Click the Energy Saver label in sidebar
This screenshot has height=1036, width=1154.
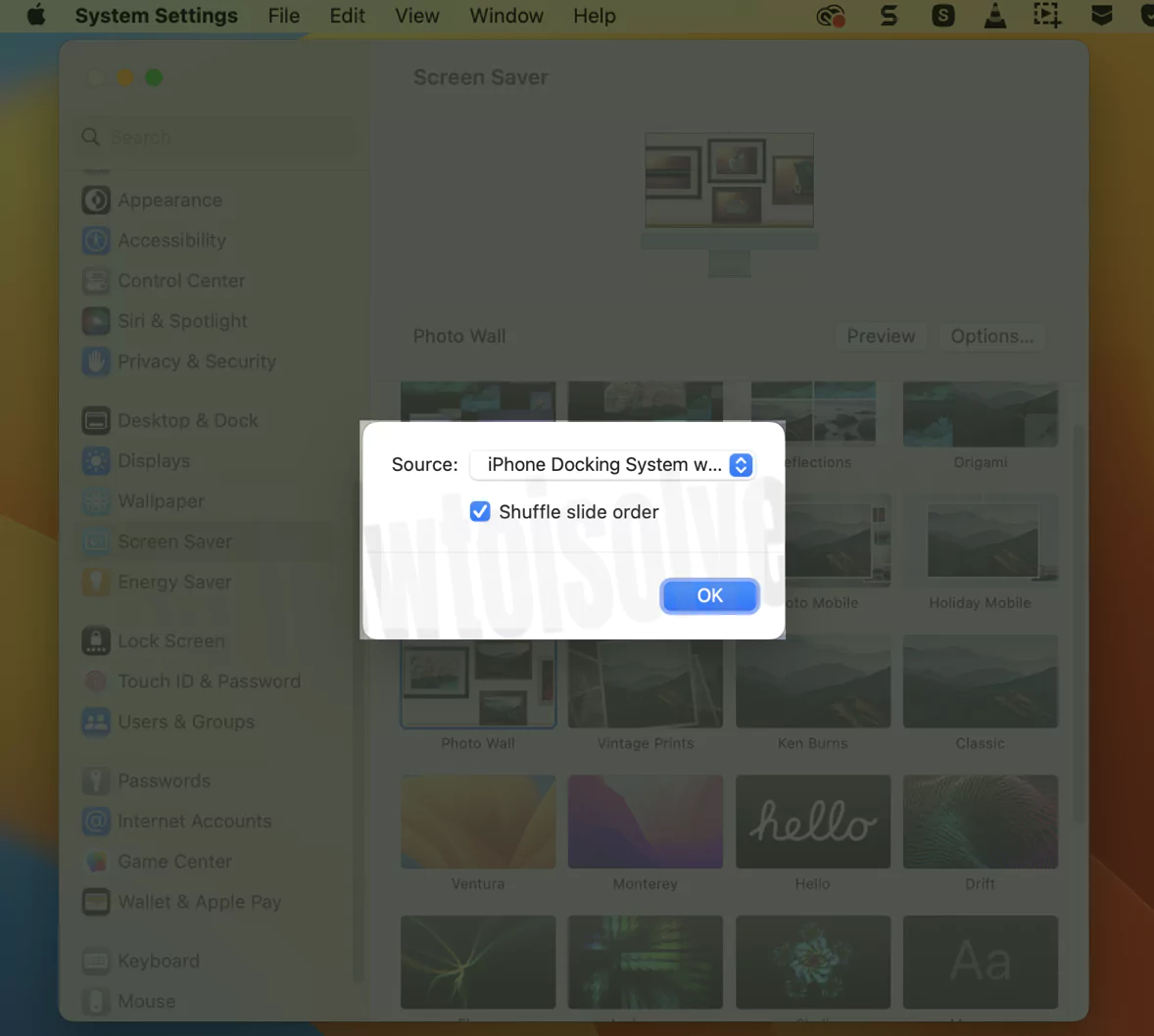point(174,582)
